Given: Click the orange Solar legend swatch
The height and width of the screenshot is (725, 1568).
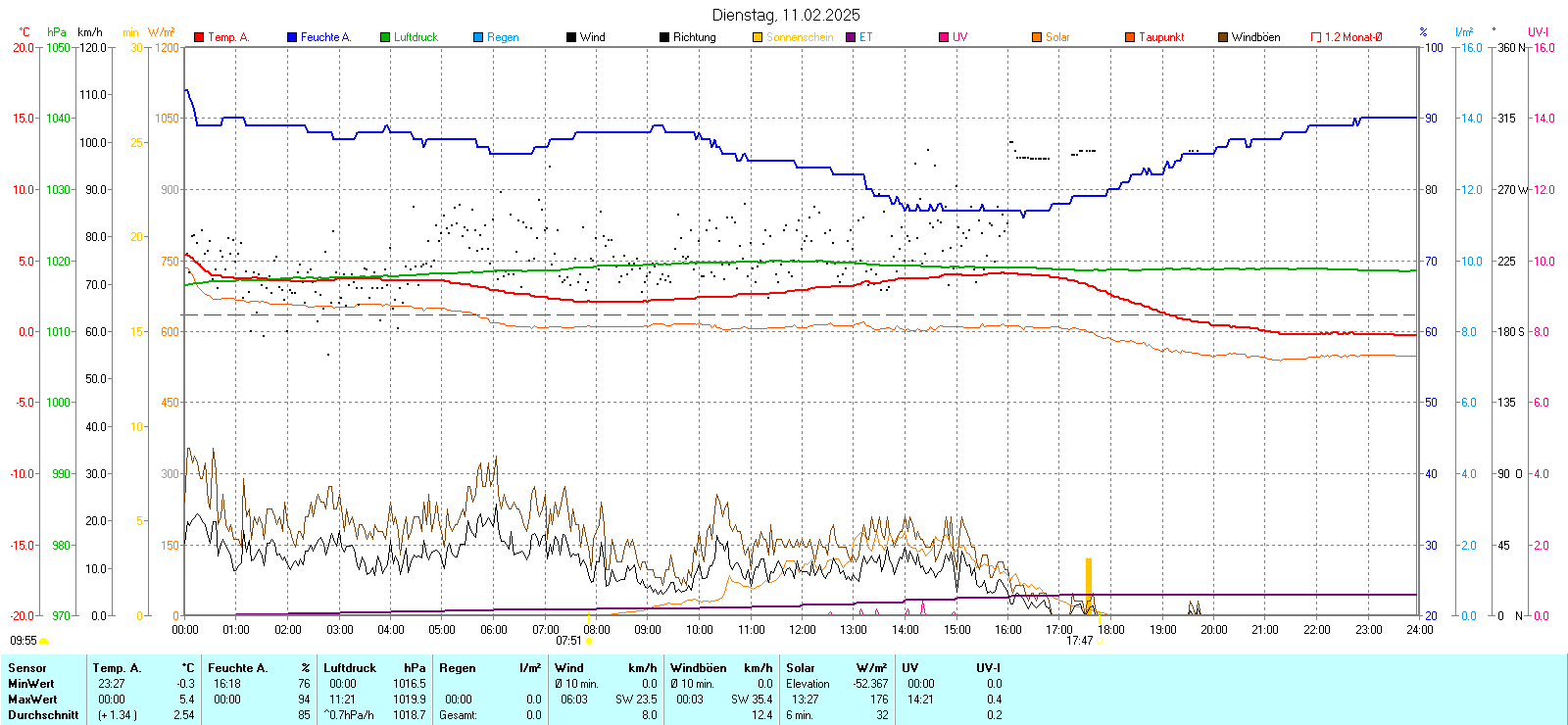Looking at the screenshot, I should [x=1037, y=37].
